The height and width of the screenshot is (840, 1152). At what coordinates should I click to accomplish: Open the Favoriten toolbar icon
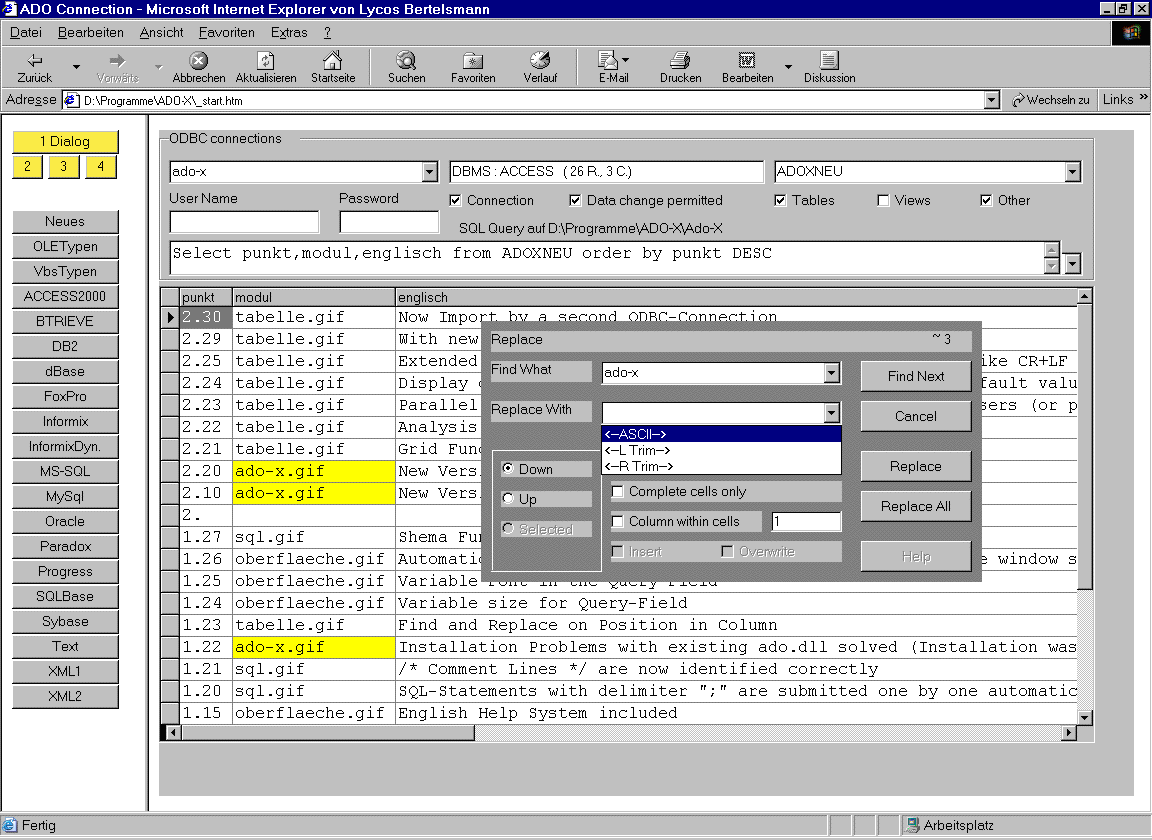473,60
